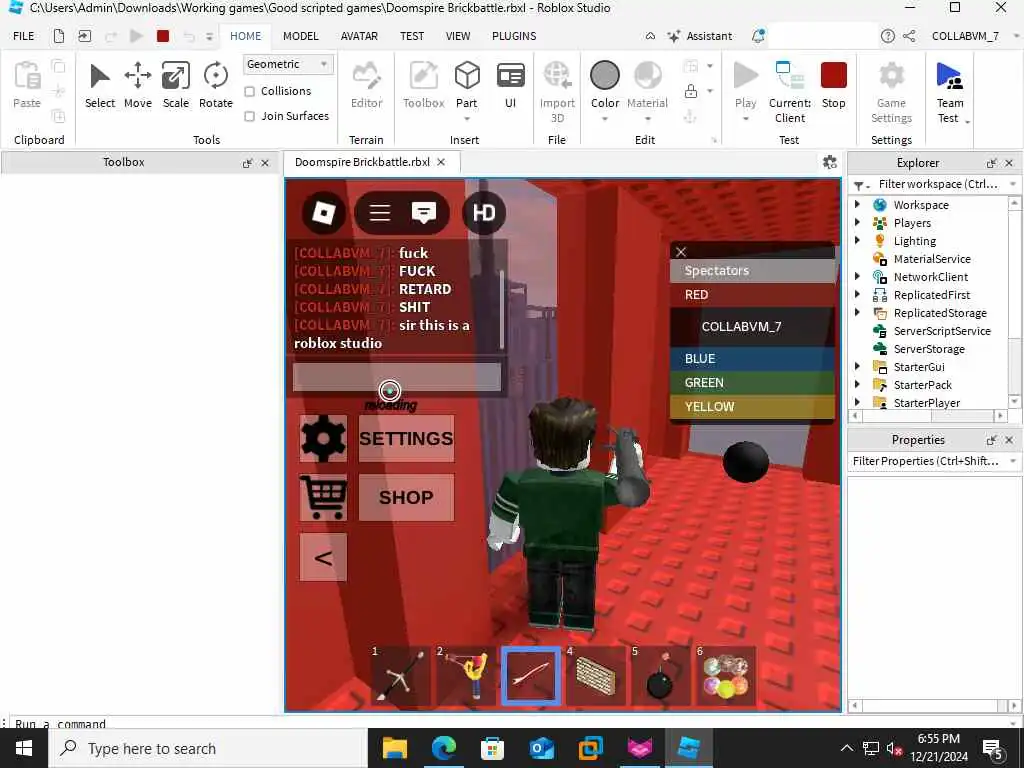Switch Current: Client view
Viewport: 1024px width, 768px height.
[790, 91]
